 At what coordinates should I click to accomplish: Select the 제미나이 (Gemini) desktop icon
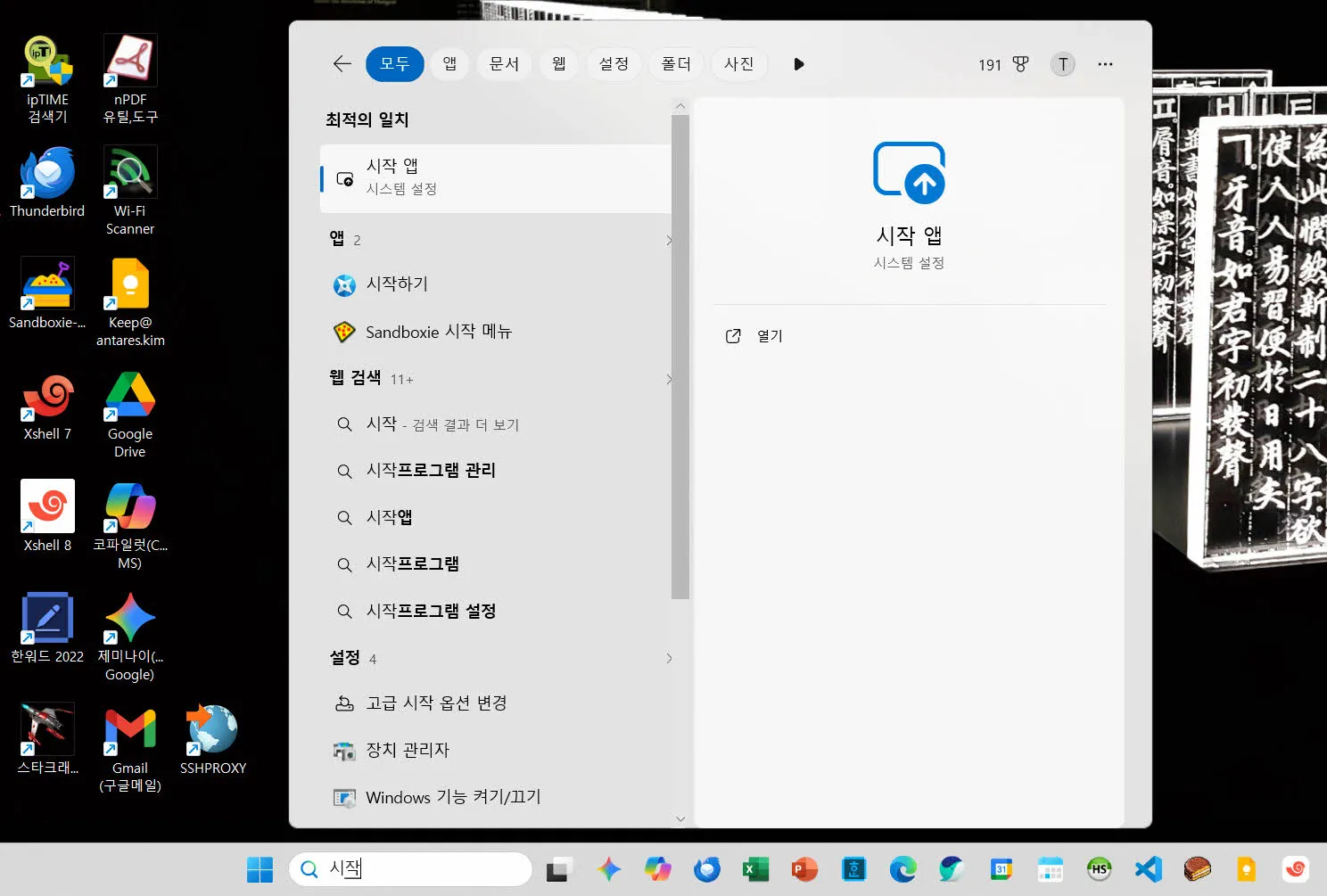(130, 637)
